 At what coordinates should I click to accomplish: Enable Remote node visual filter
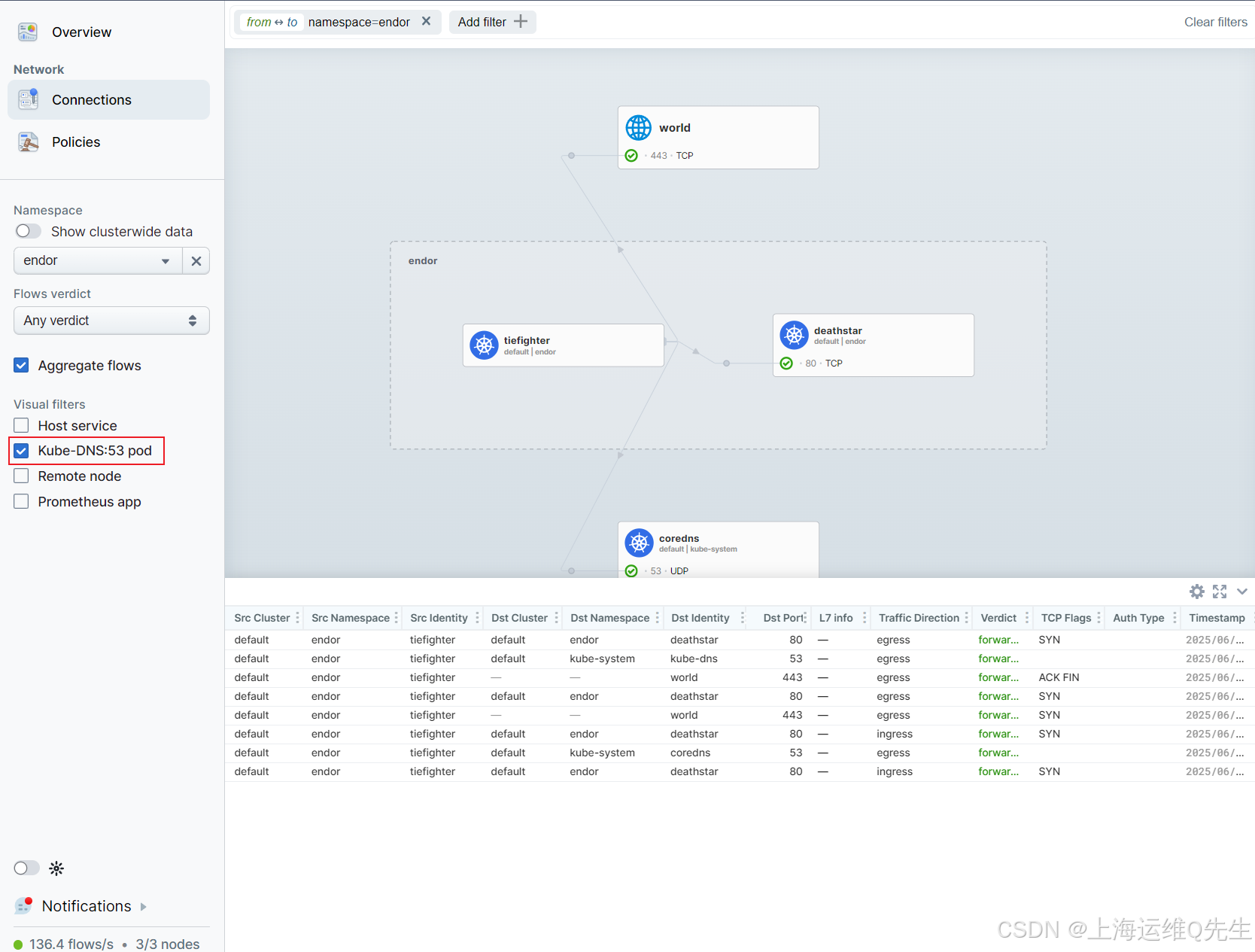tap(21, 476)
